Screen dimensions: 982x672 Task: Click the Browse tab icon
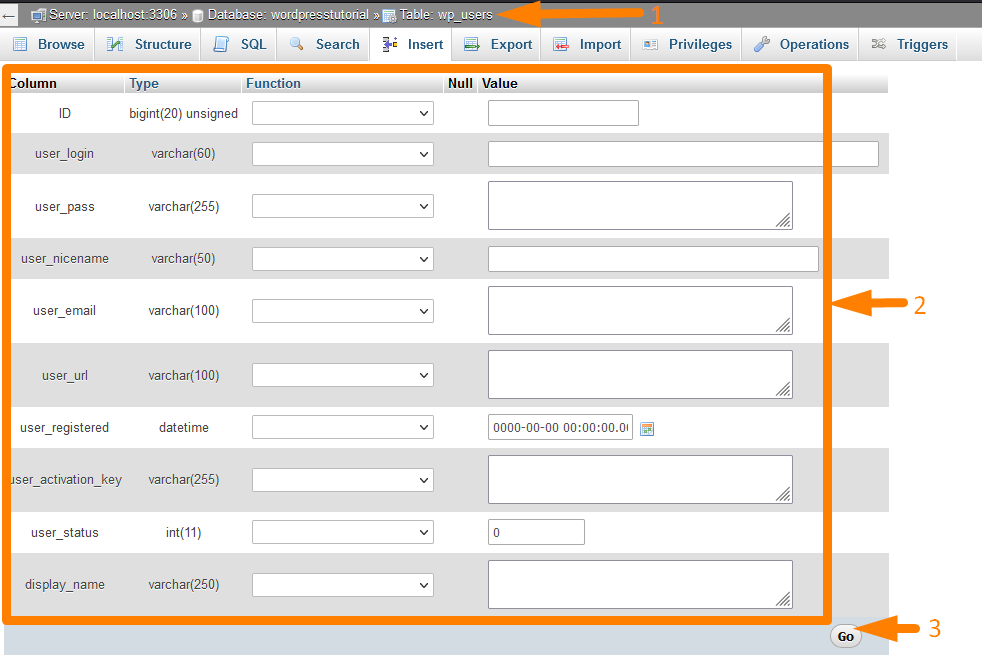coord(20,44)
